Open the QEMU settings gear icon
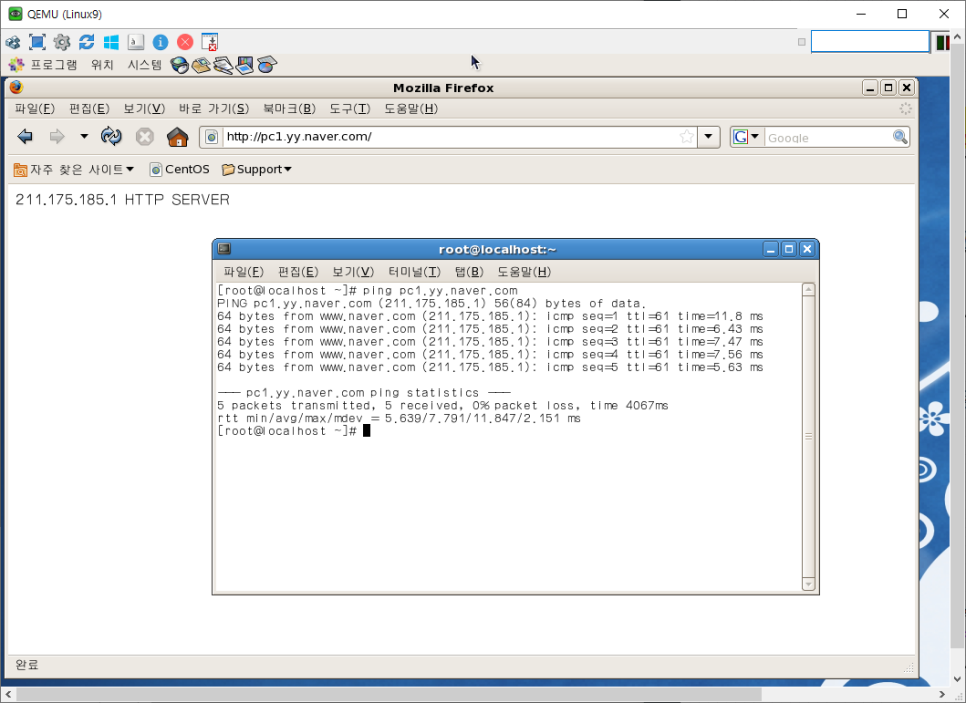The width and height of the screenshot is (966, 703). click(x=62, y=42)
